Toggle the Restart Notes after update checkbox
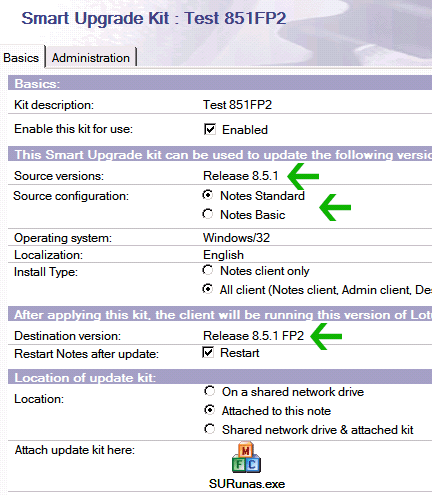Image resolution: width=432 pixels, height=495 pixels. tap(208, 352)
